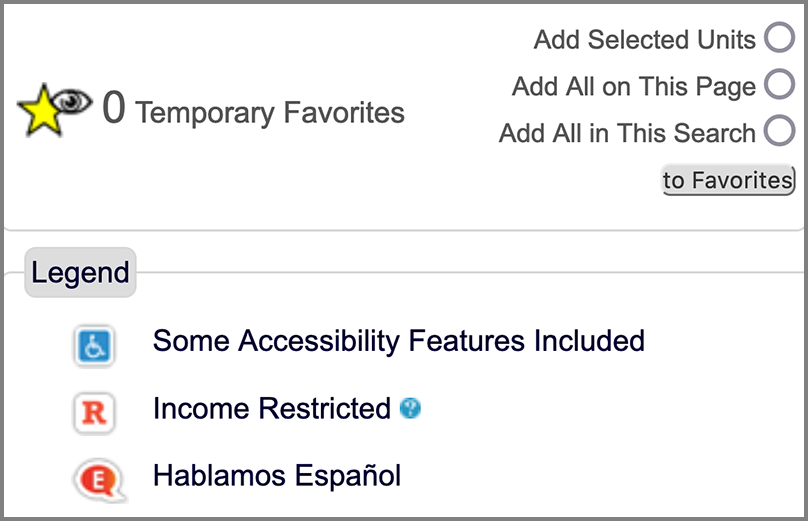Image resolution: width=808 pixels, height=521 pixels.
Task: Click the red R income restricted icon
Action: [94, 413]
